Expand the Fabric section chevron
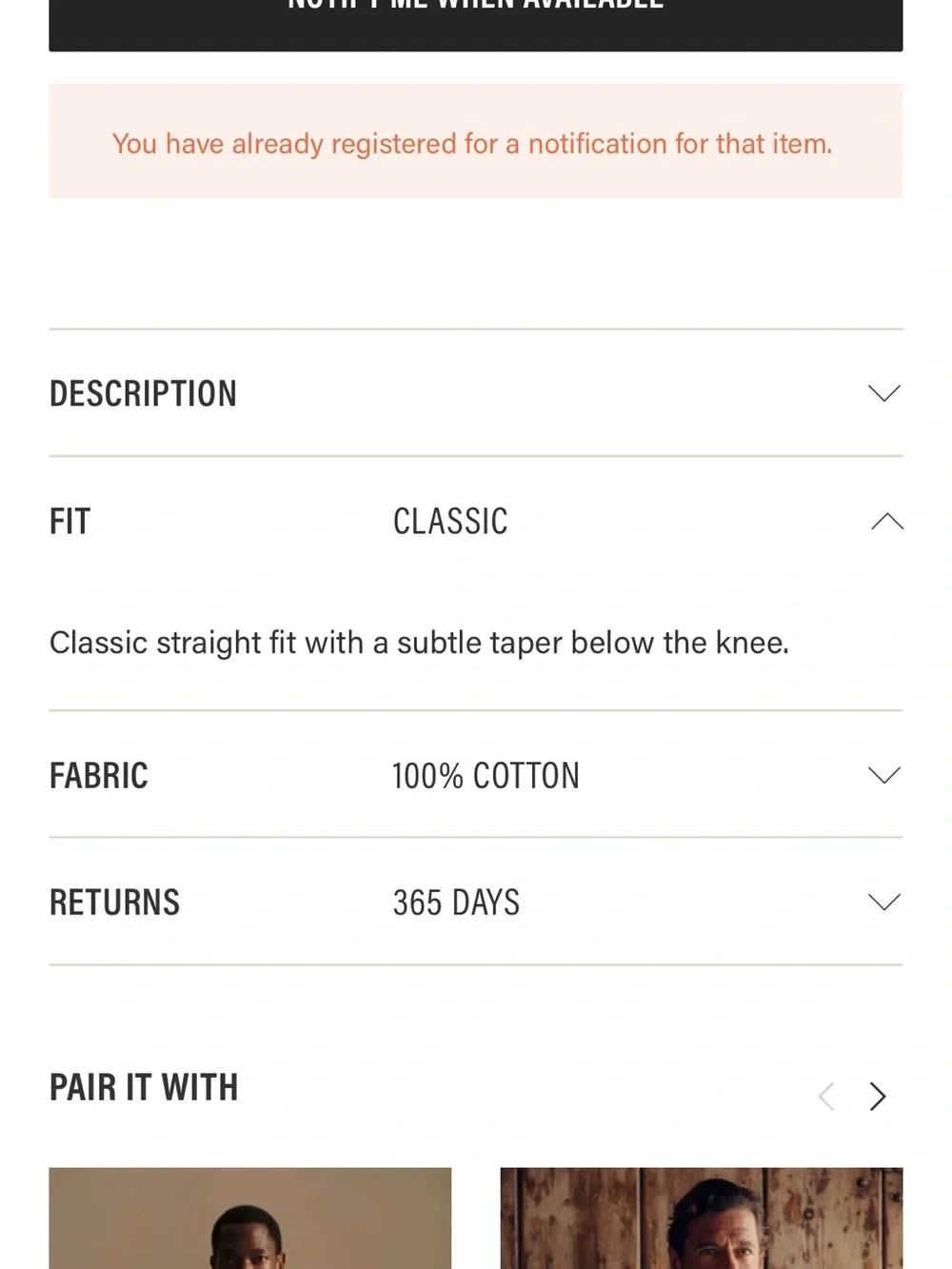The height and width of the screenshot is (1269, 952). [x=884, y=775]
